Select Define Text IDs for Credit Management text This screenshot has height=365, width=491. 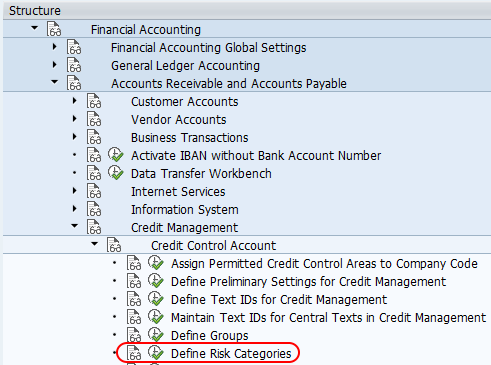[279, 300]
